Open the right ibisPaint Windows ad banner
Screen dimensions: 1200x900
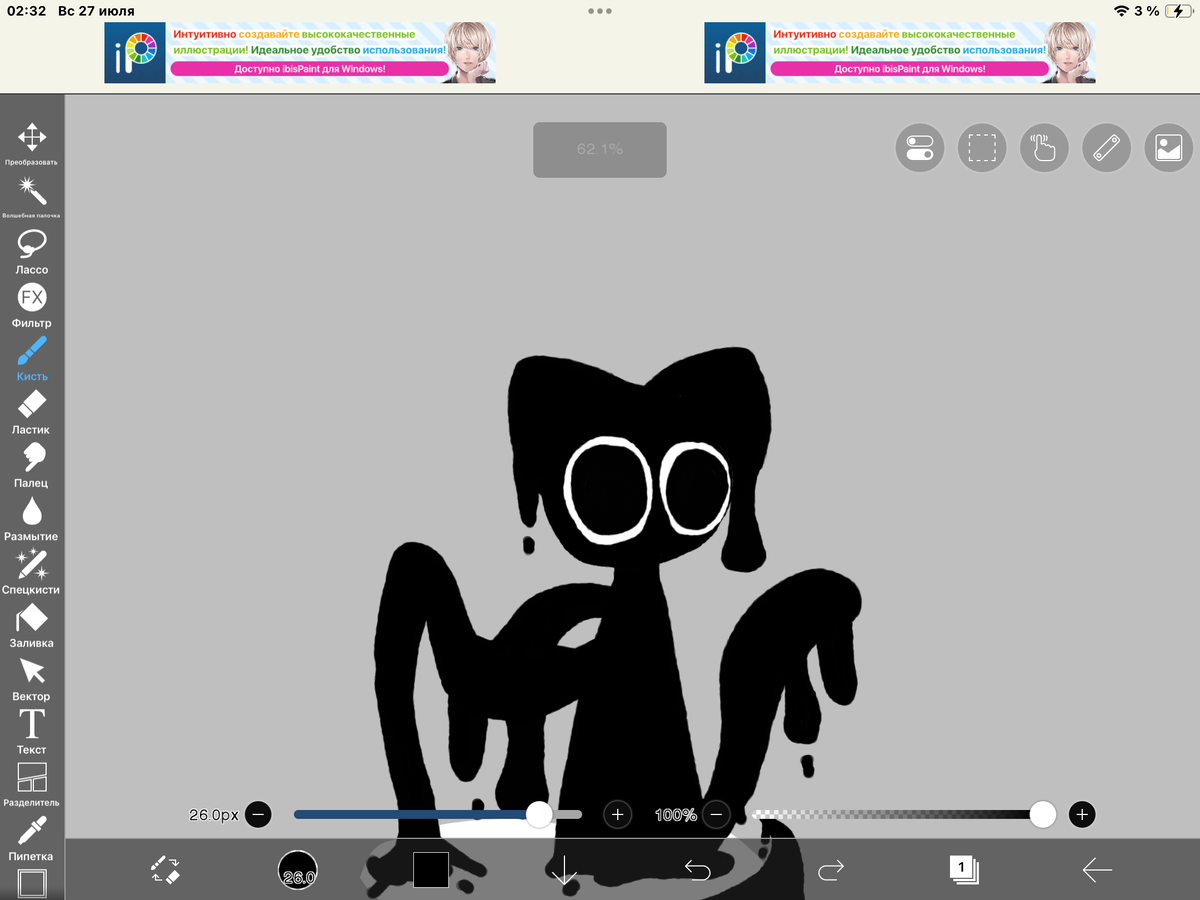(x=900, y=53)
